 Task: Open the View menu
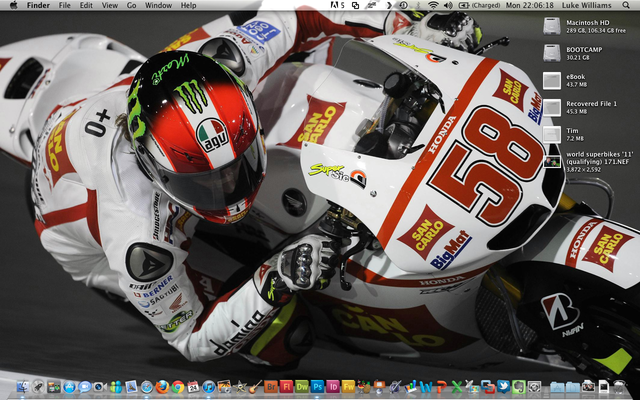pyautogui.click(x=109, y=5)
